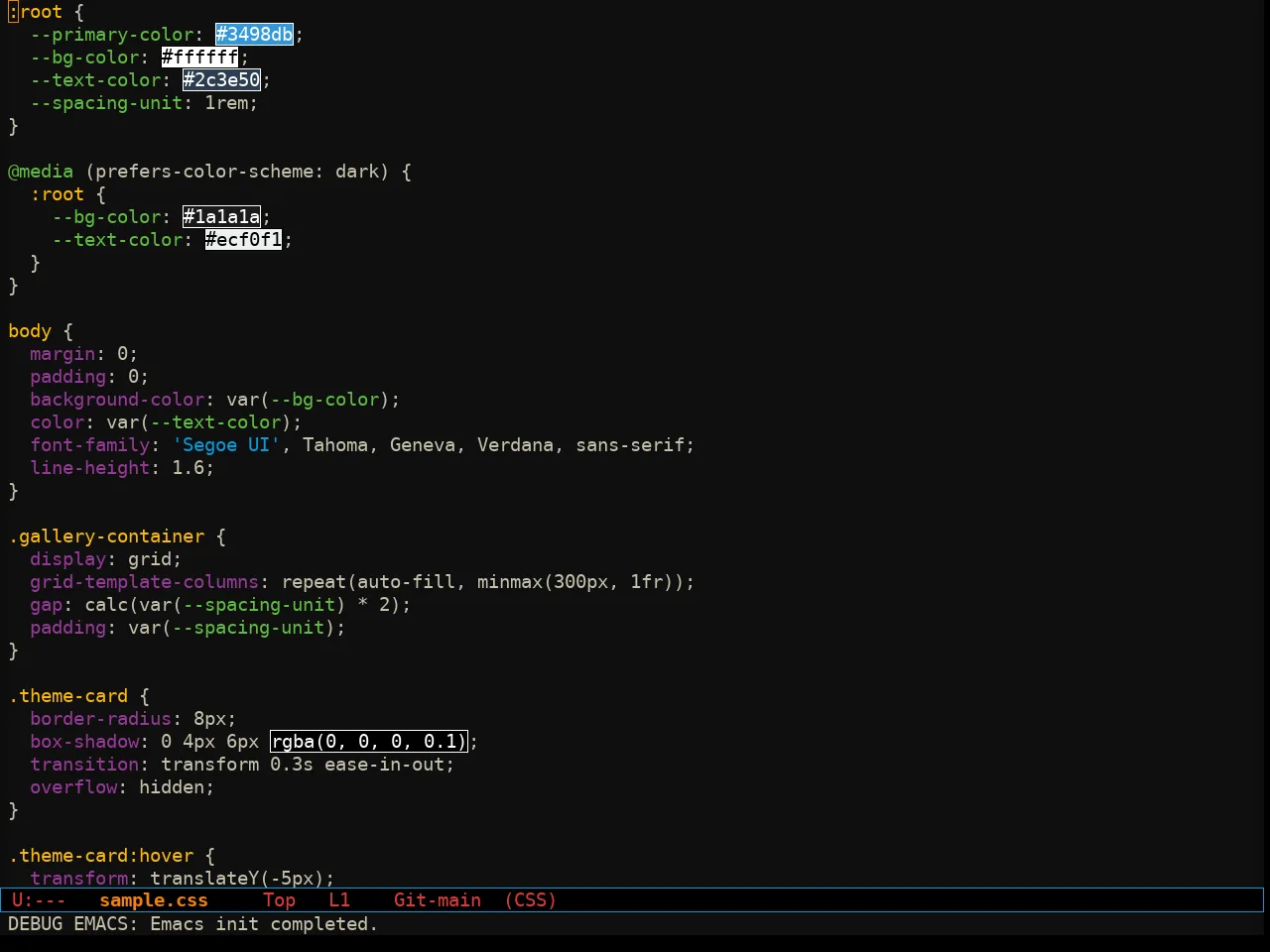Screen dimensions: 1270x952
Task: Click the (CSS) major mode indicator
Action: click(531, 900)
